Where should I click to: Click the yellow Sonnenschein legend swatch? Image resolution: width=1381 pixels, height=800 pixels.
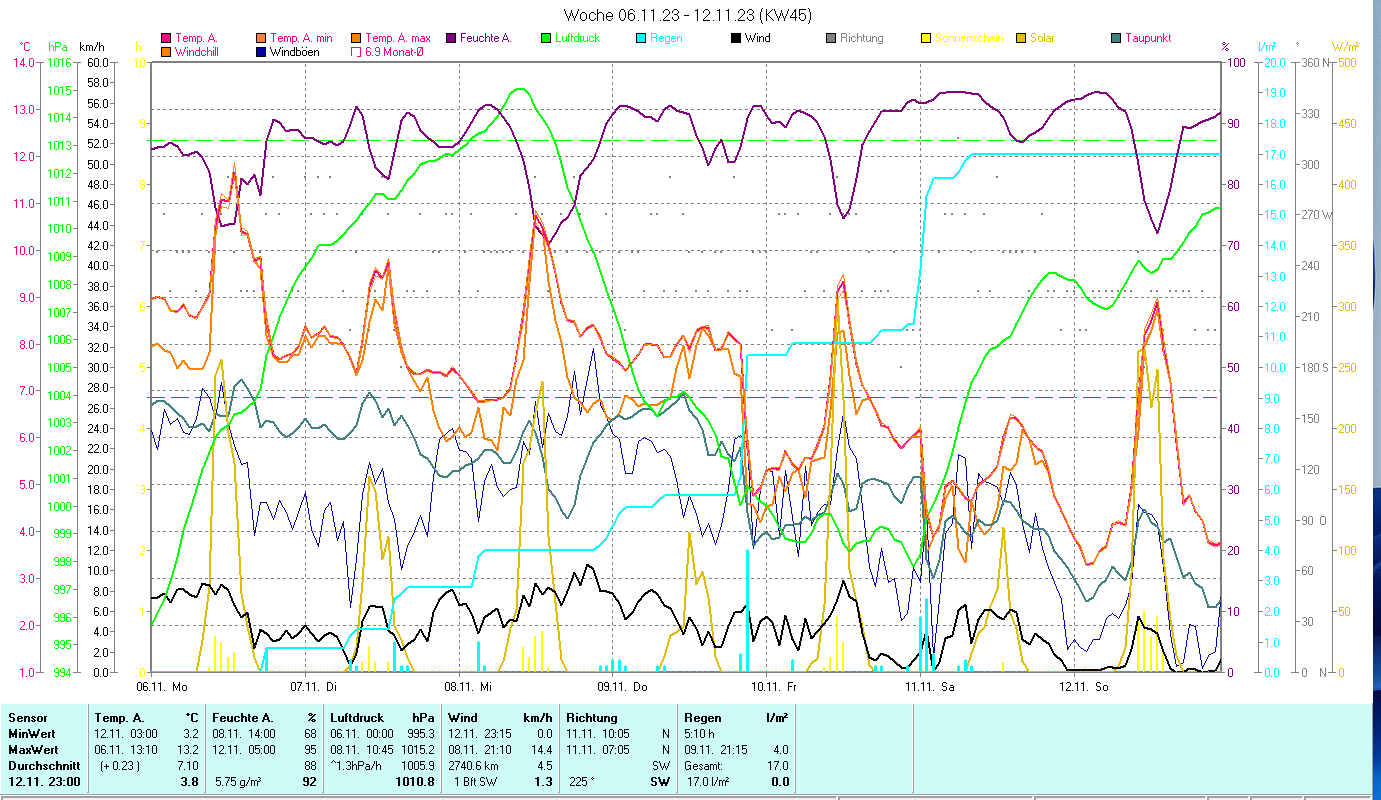point(926,38)
